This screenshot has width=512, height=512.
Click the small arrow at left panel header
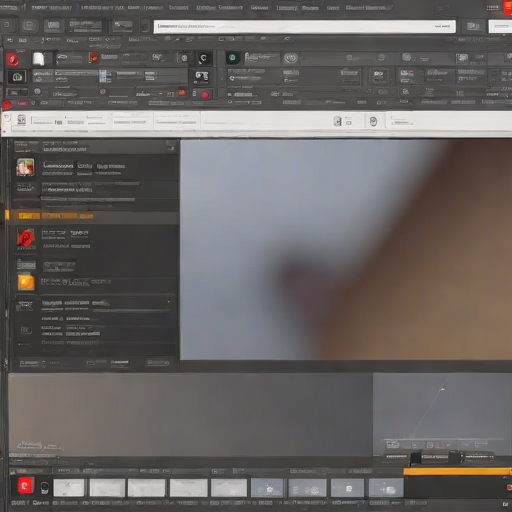point(172,147)
